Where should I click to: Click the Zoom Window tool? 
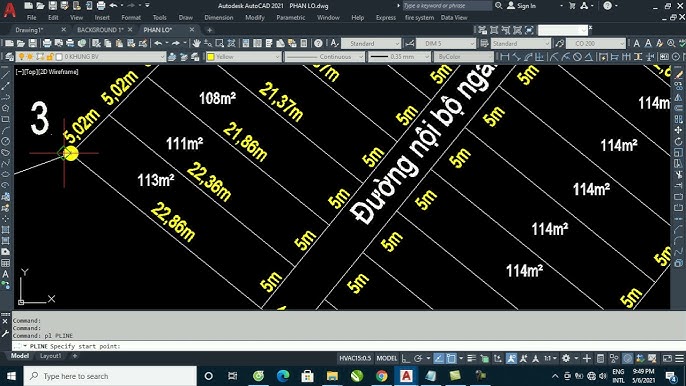(220, 43)
